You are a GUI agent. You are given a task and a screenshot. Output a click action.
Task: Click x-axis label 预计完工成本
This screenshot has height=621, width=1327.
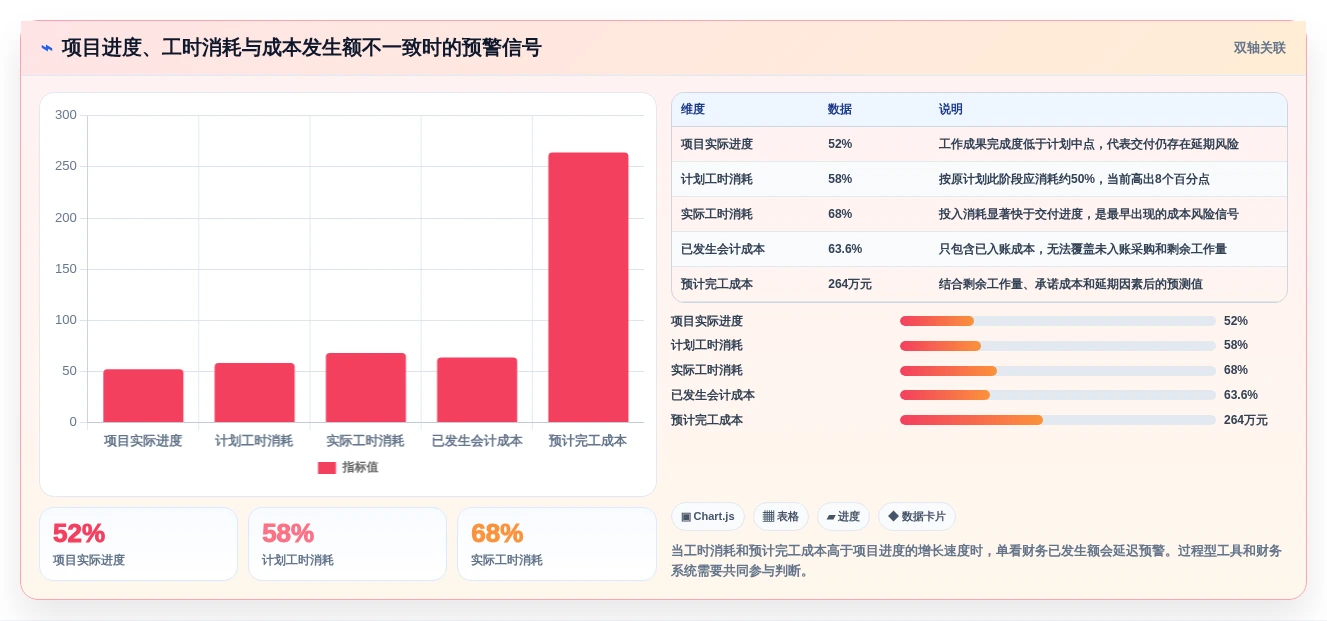588,441
